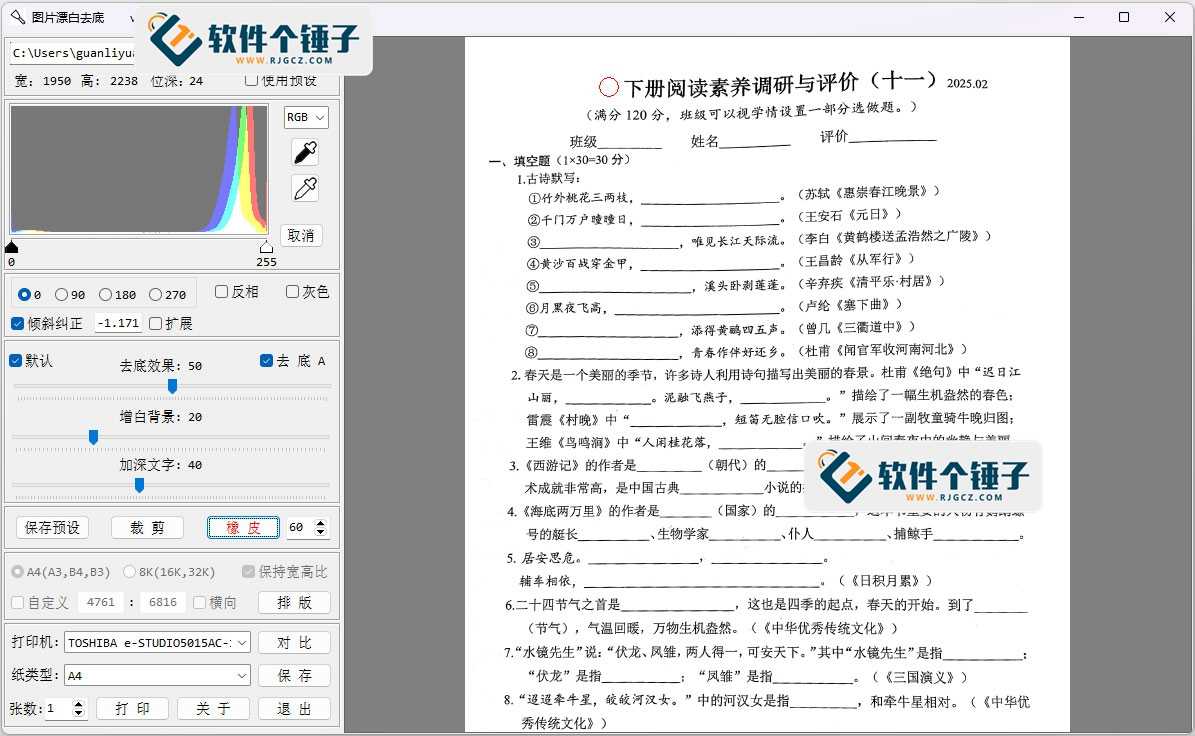Click the 排版 layout button

coord(294,603)
